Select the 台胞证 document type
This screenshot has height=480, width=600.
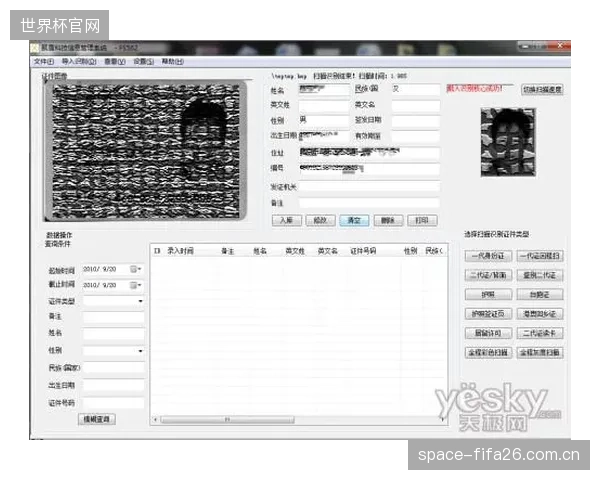click(540, 294)
